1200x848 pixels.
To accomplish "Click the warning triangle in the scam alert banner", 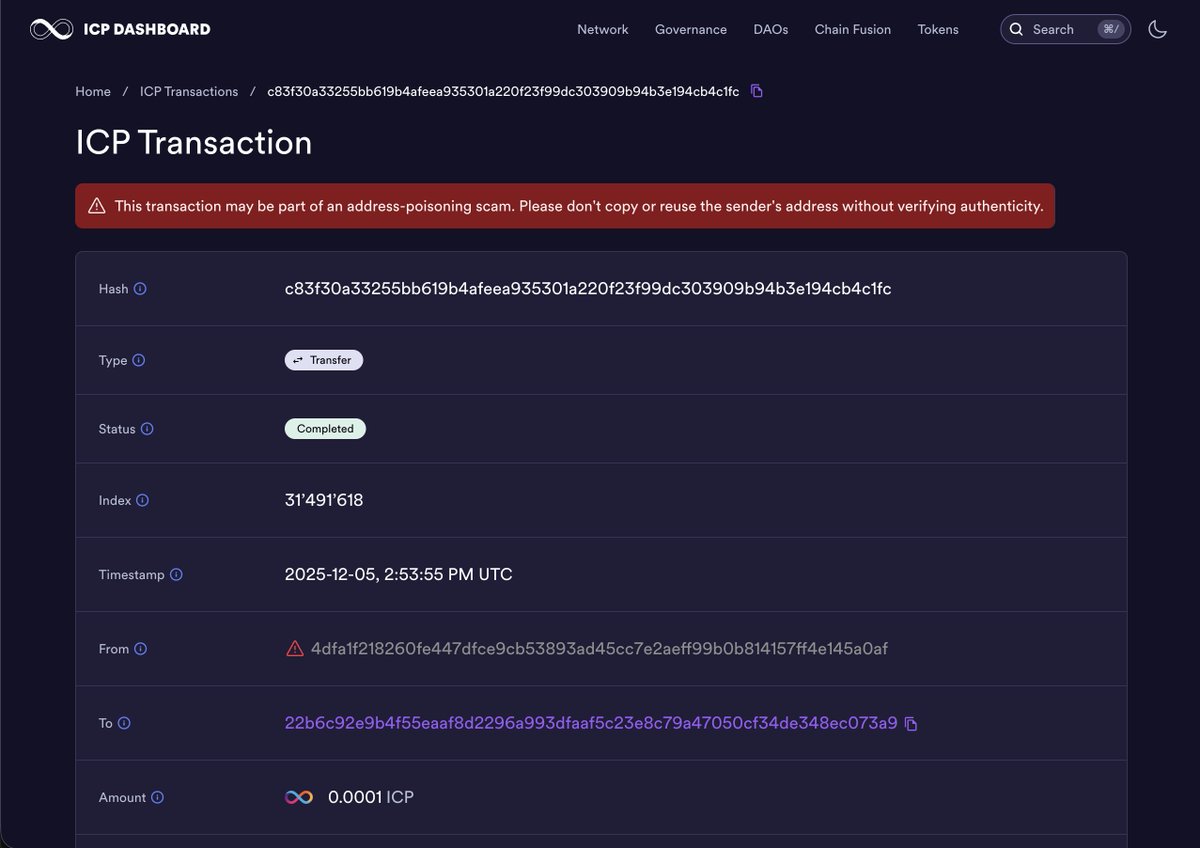I will coord(96,205).
